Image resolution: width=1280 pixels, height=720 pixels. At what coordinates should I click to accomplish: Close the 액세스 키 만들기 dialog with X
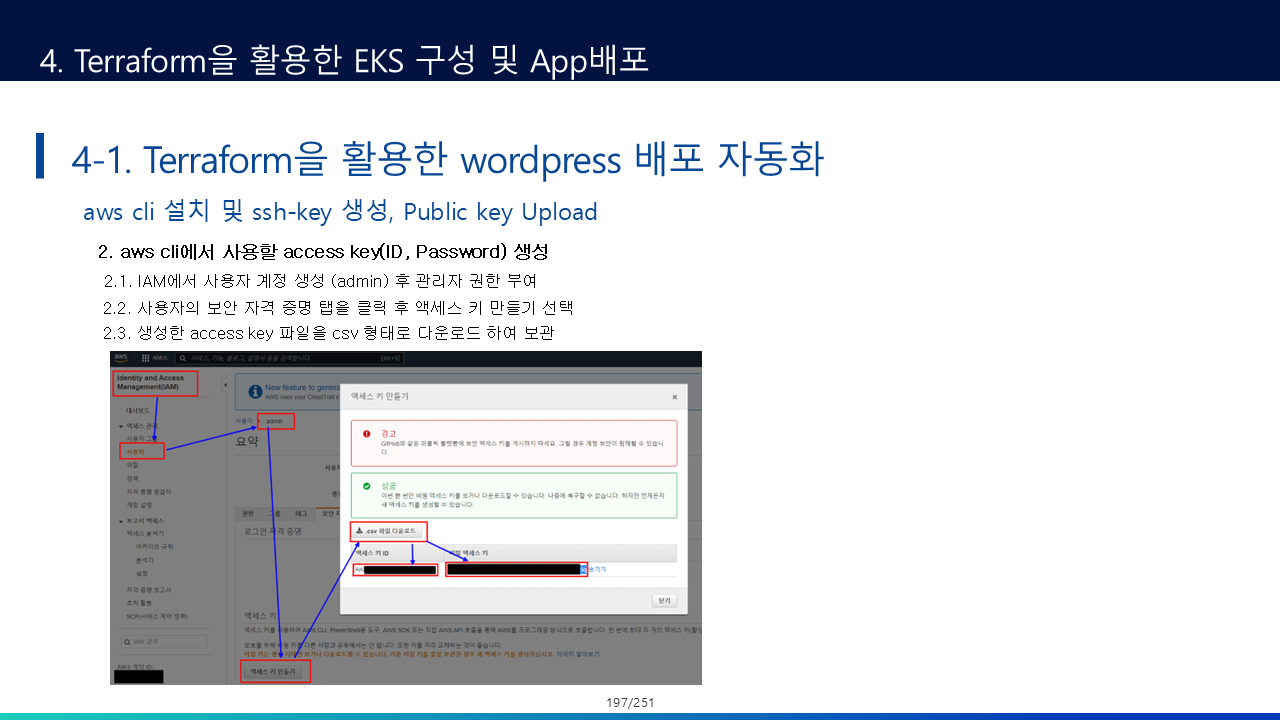pos(674,397)
